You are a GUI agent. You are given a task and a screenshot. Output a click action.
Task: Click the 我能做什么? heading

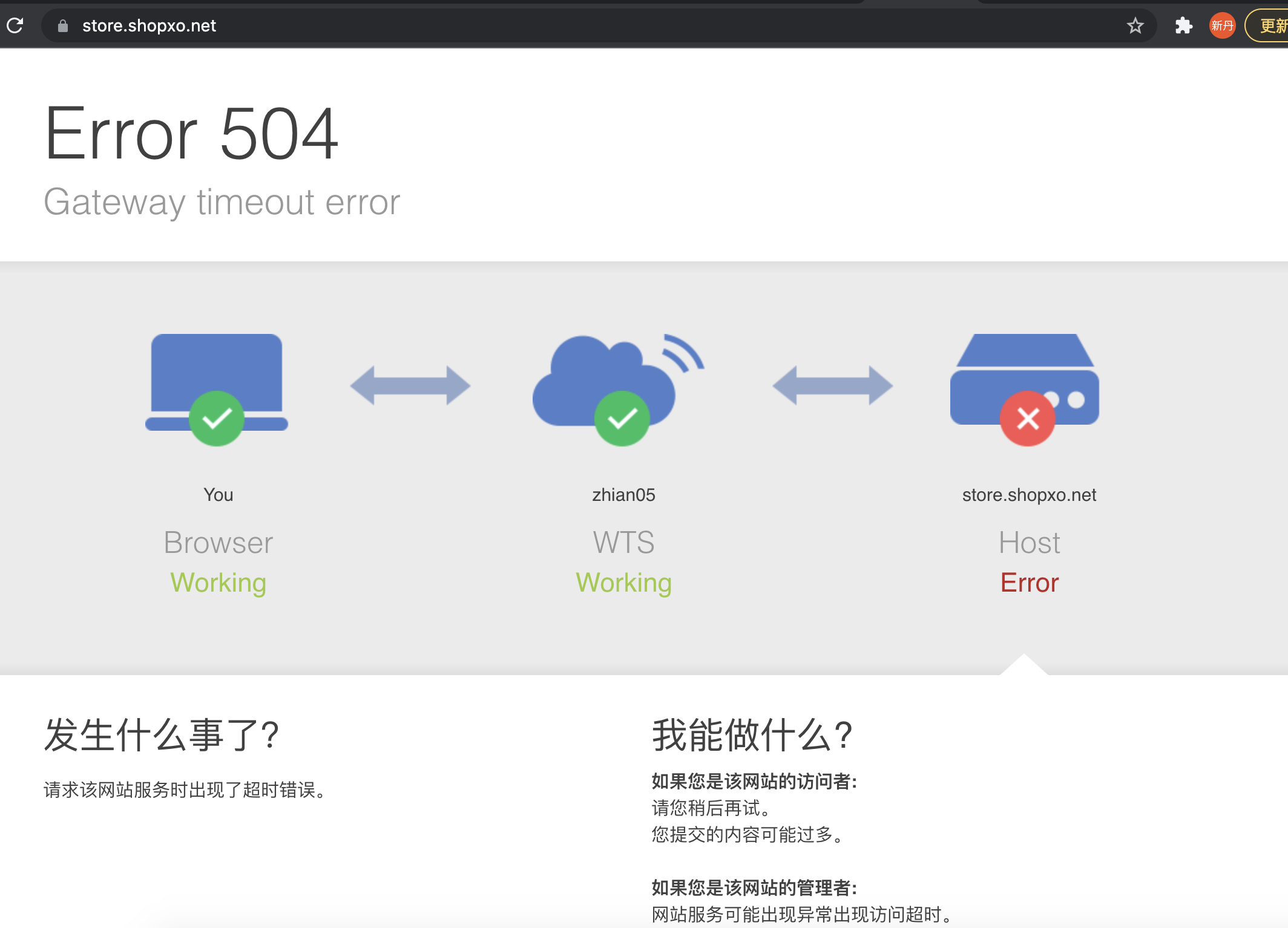click(752, 736)
